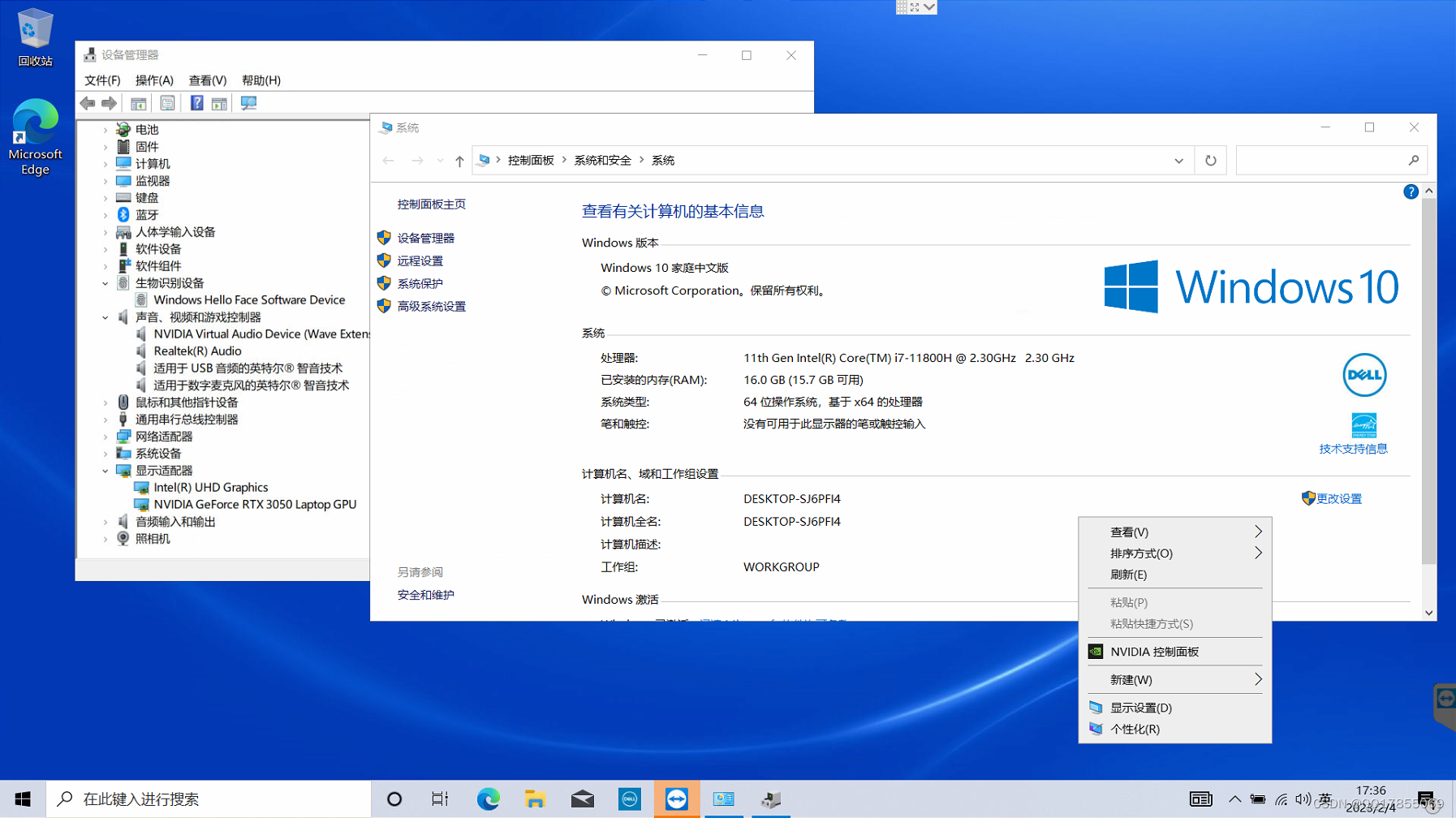The image size is (1456, 818).
Task: Open the Recycle Bin desktop icon
Action: [35, 37]
